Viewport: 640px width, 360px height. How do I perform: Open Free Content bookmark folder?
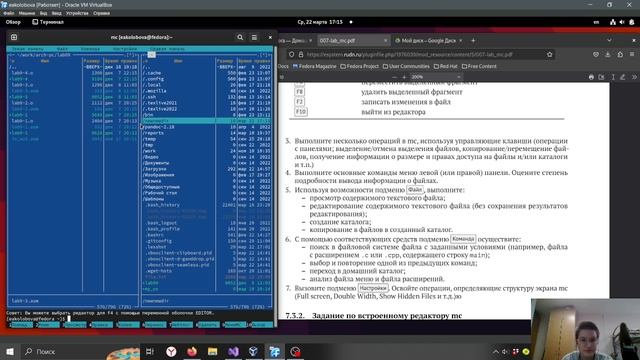pos(479,66)
